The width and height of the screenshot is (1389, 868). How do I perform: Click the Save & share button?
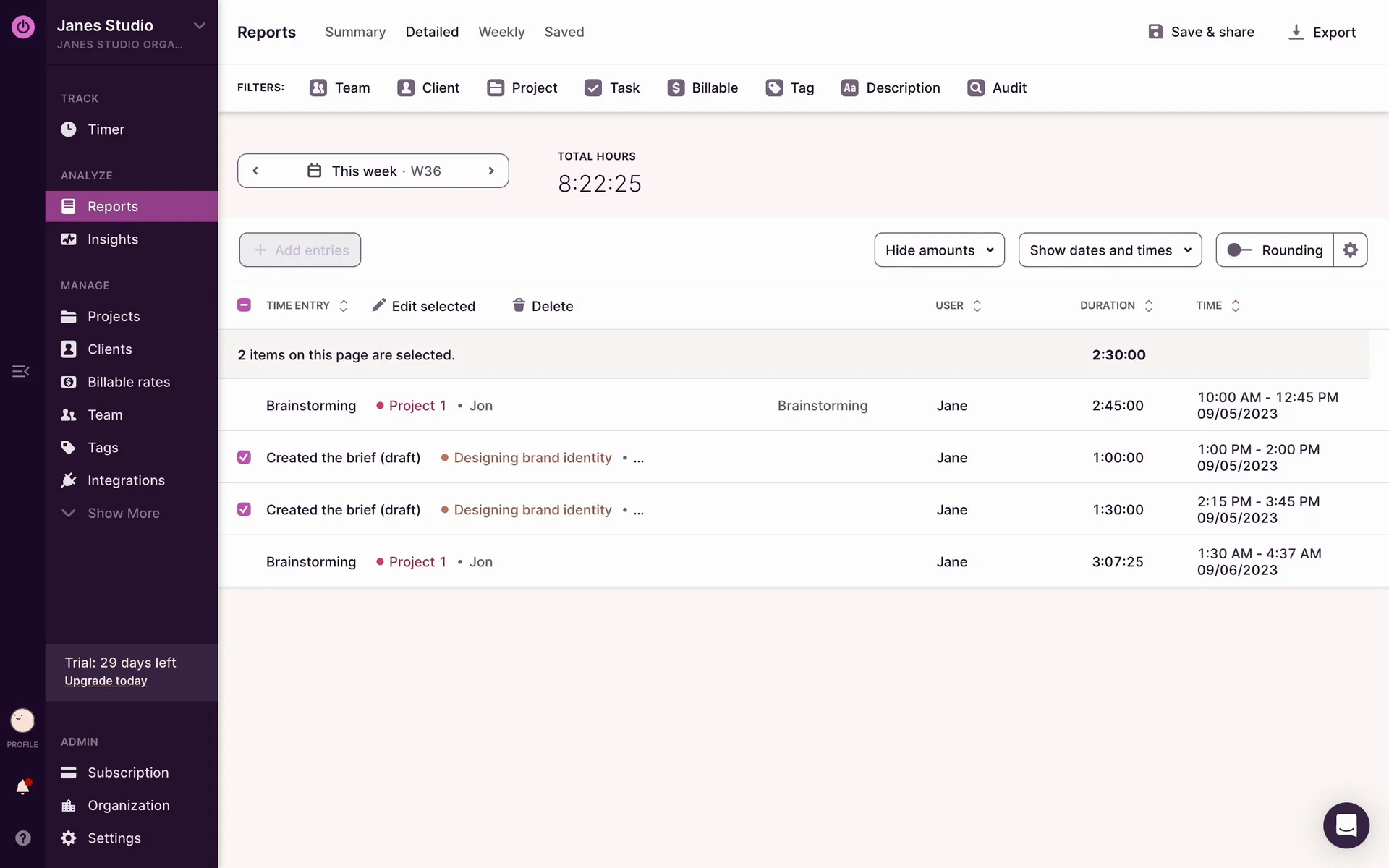coord(1201,32)
